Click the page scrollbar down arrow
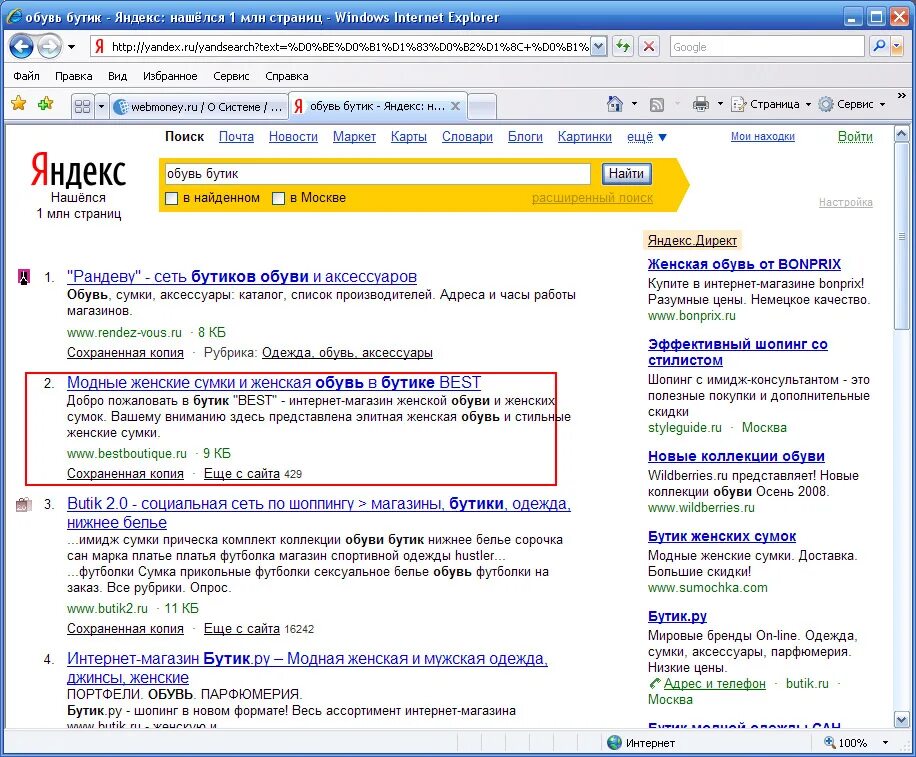Image resolution: width=916 pixels, height=757 pixels. [x=901, y=720]
